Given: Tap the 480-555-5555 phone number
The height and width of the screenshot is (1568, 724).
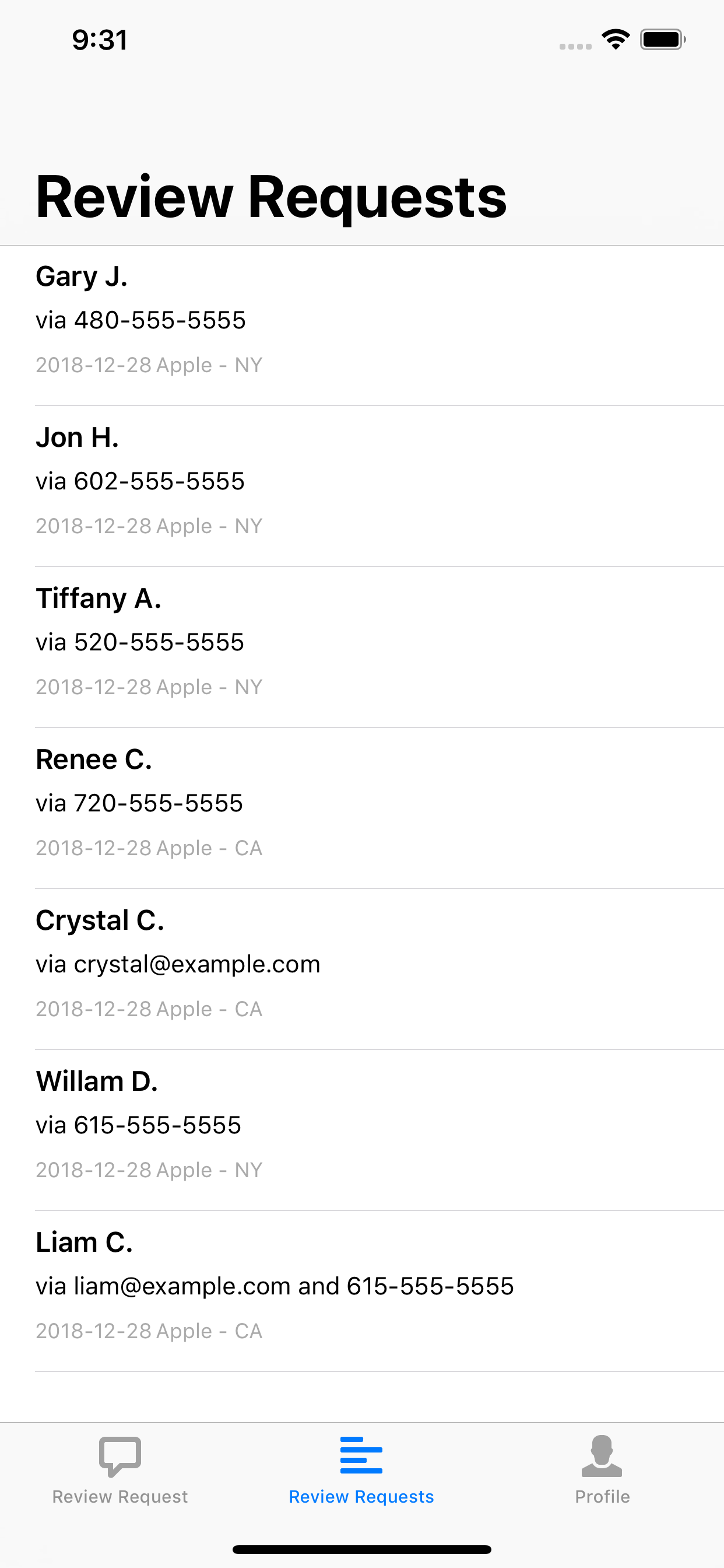Looking at the screenshot, I should tap(160, 320).
